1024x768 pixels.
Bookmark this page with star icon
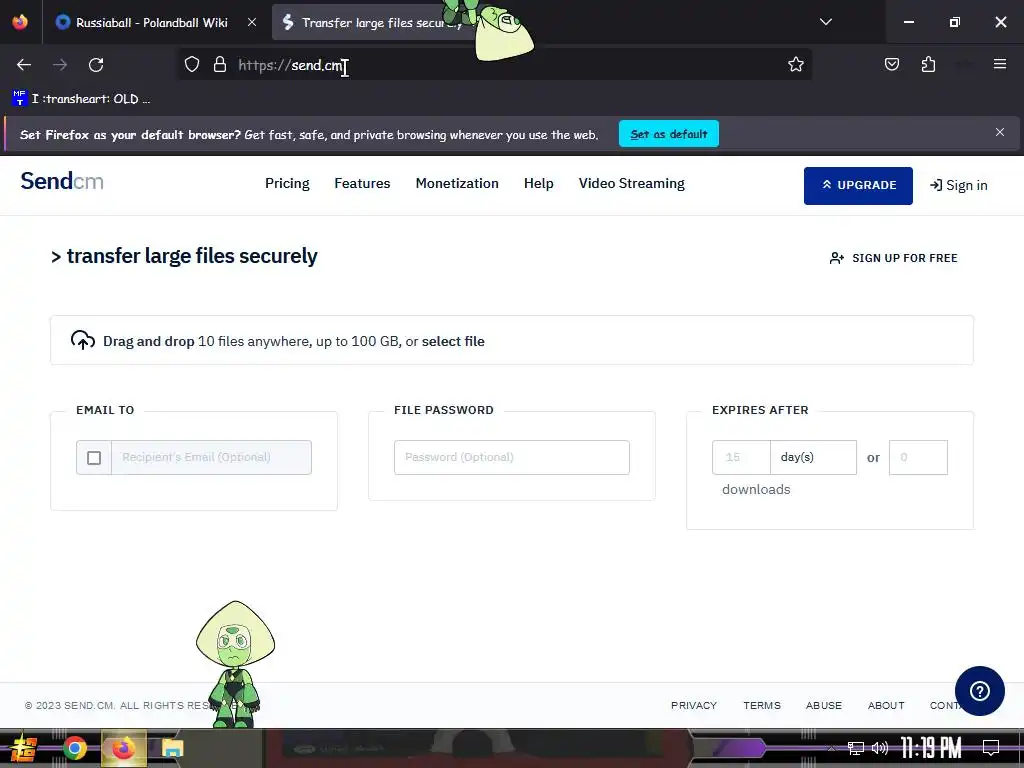[795, 64]
